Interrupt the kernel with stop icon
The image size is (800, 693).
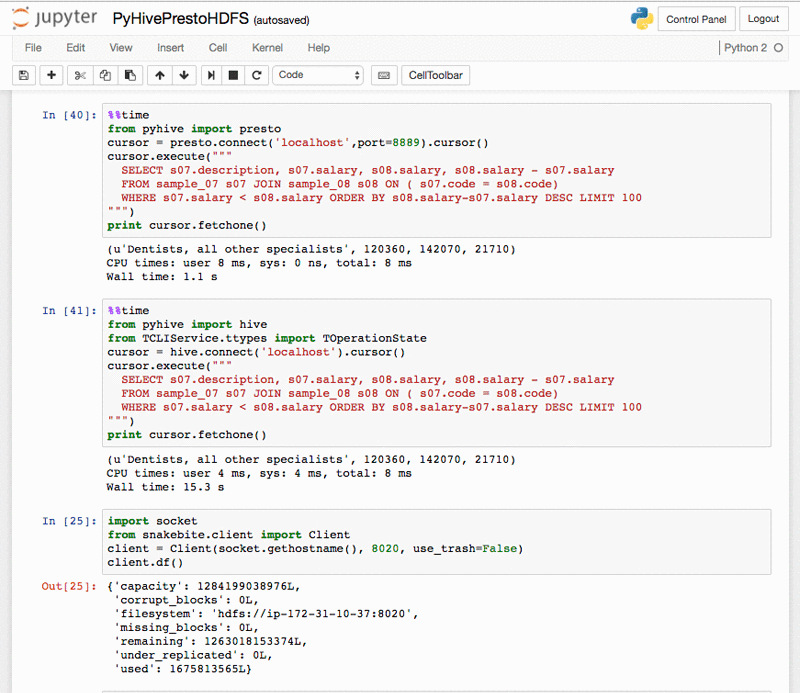234,75
